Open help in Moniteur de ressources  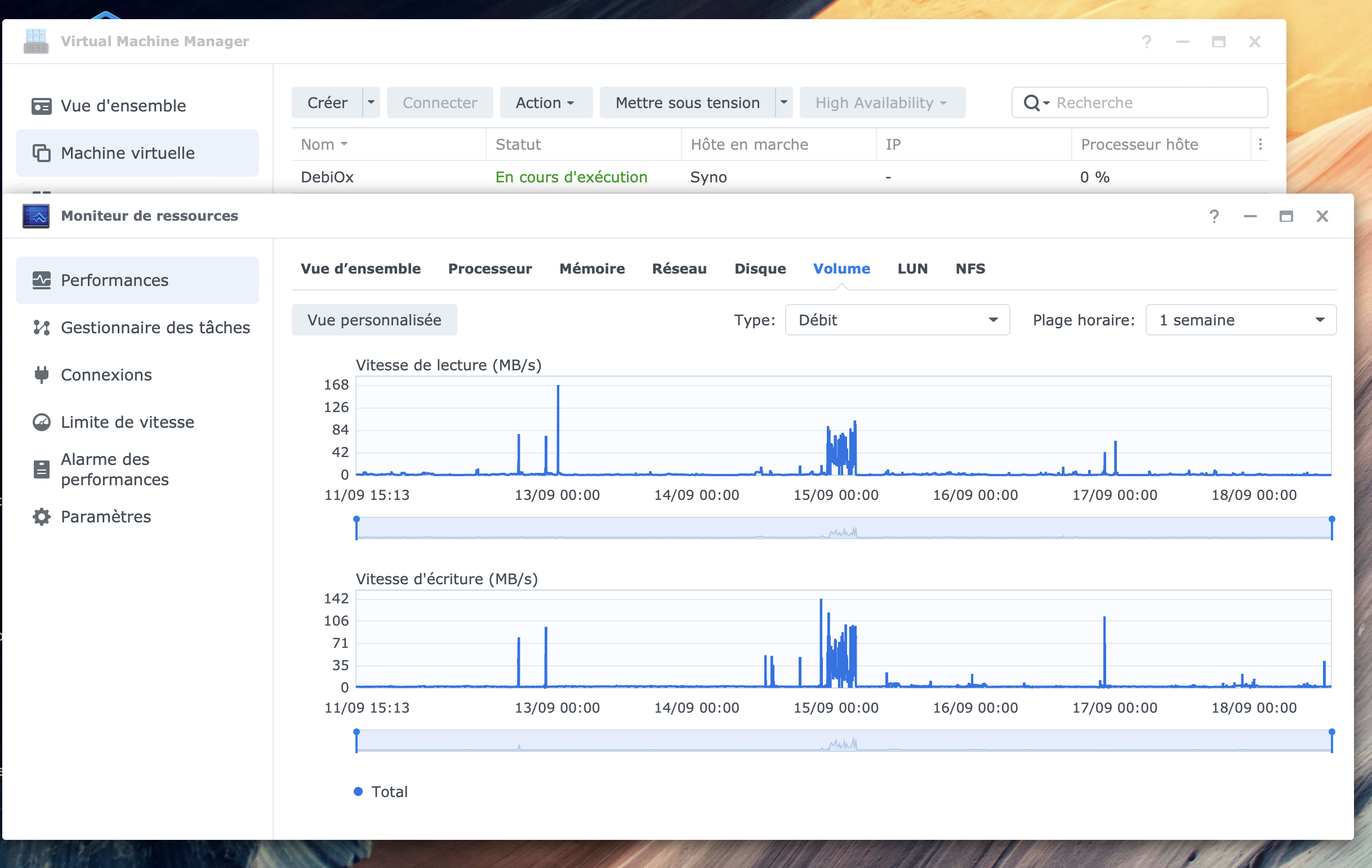1214,216
